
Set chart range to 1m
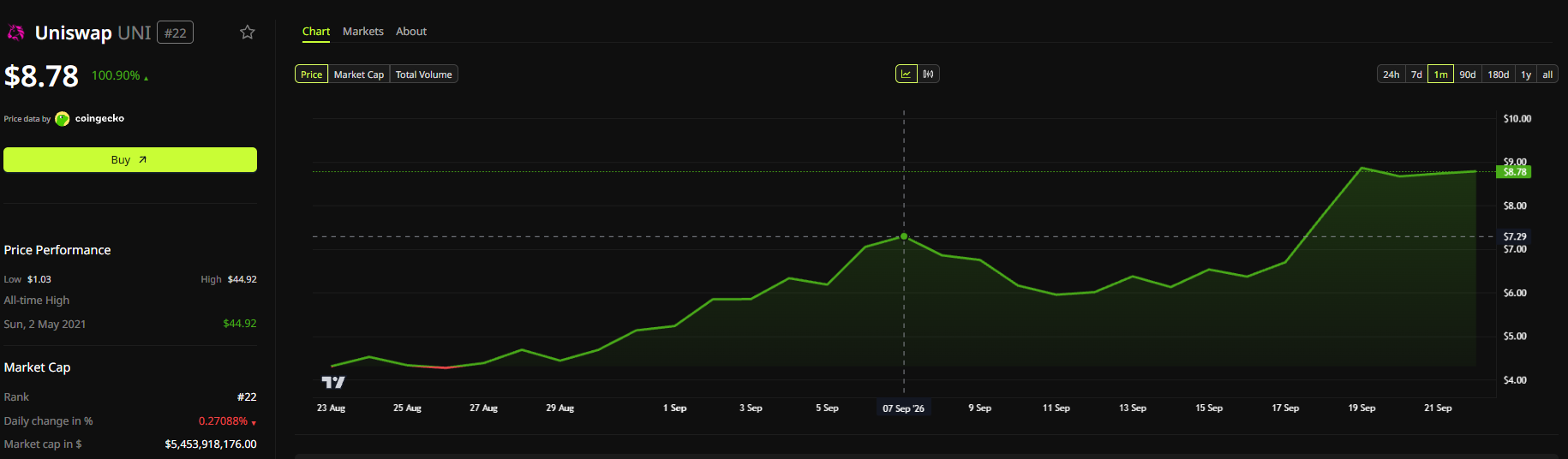point(1441,75)
